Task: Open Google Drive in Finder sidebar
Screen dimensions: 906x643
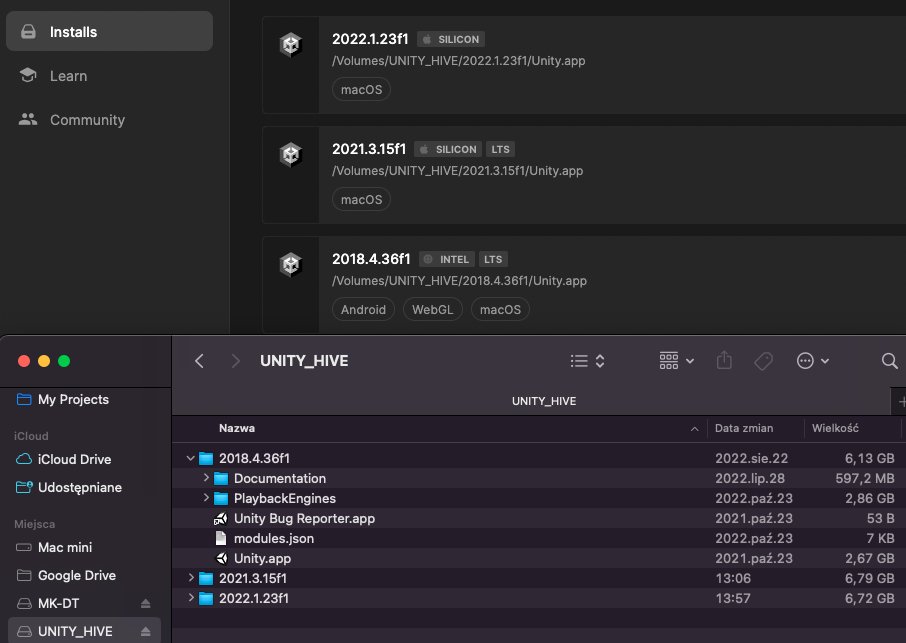Action: pos(77,575)
